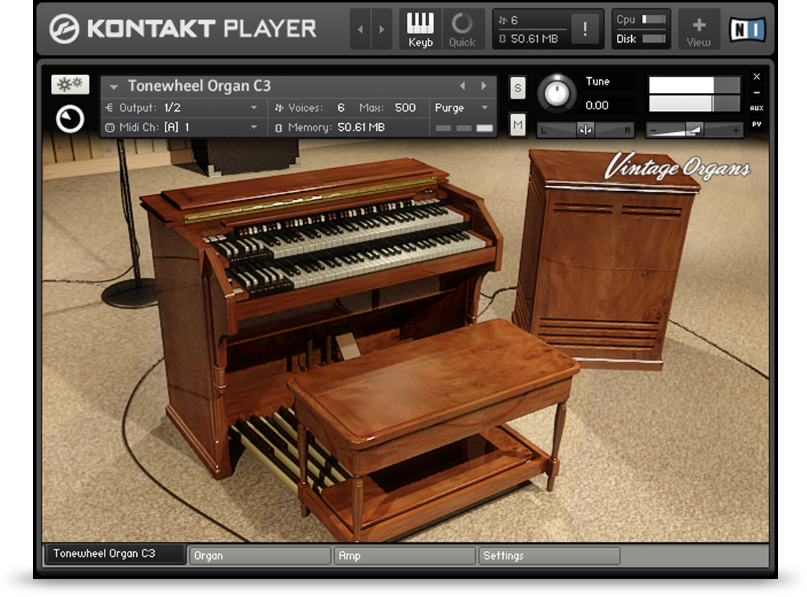Viewport: 807px width, 597px height.
Task: Click the volume slider handle
Action: (694, 130)
